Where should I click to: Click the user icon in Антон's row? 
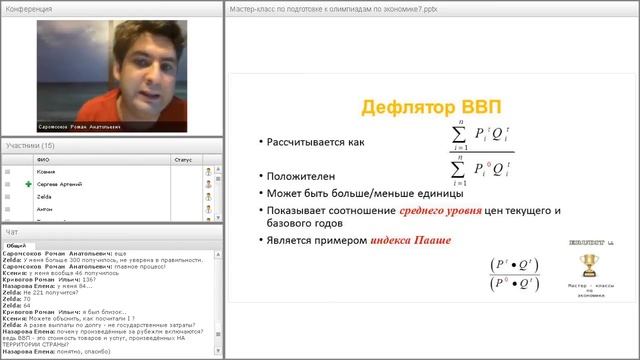(x=209, y=209)
